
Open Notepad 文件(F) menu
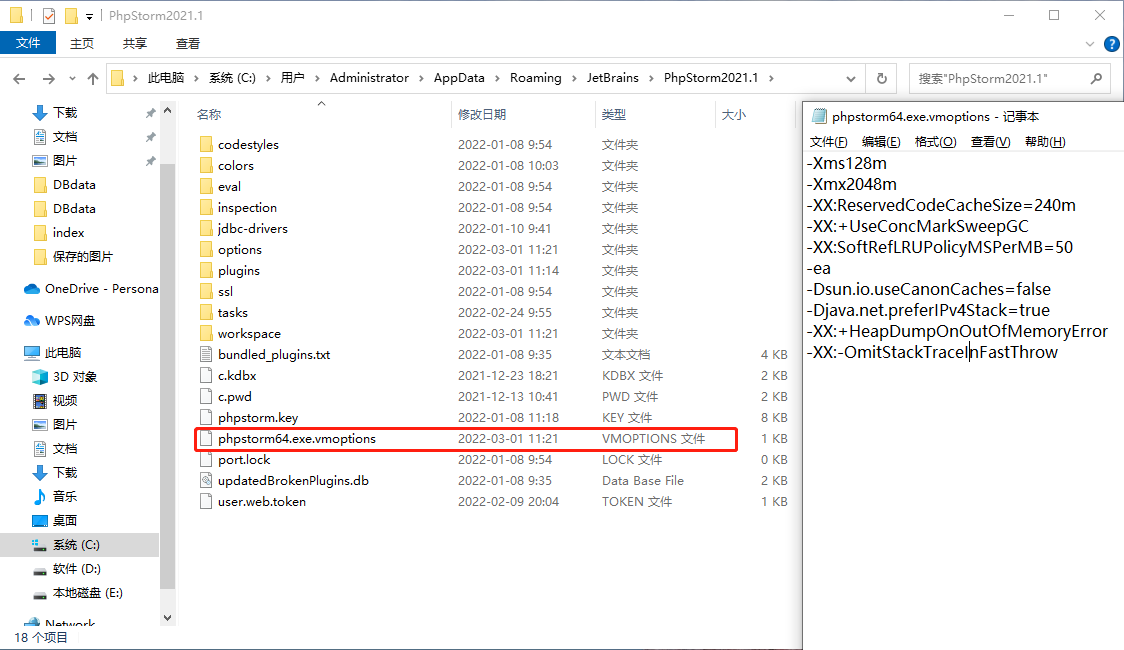pos(828,142)
